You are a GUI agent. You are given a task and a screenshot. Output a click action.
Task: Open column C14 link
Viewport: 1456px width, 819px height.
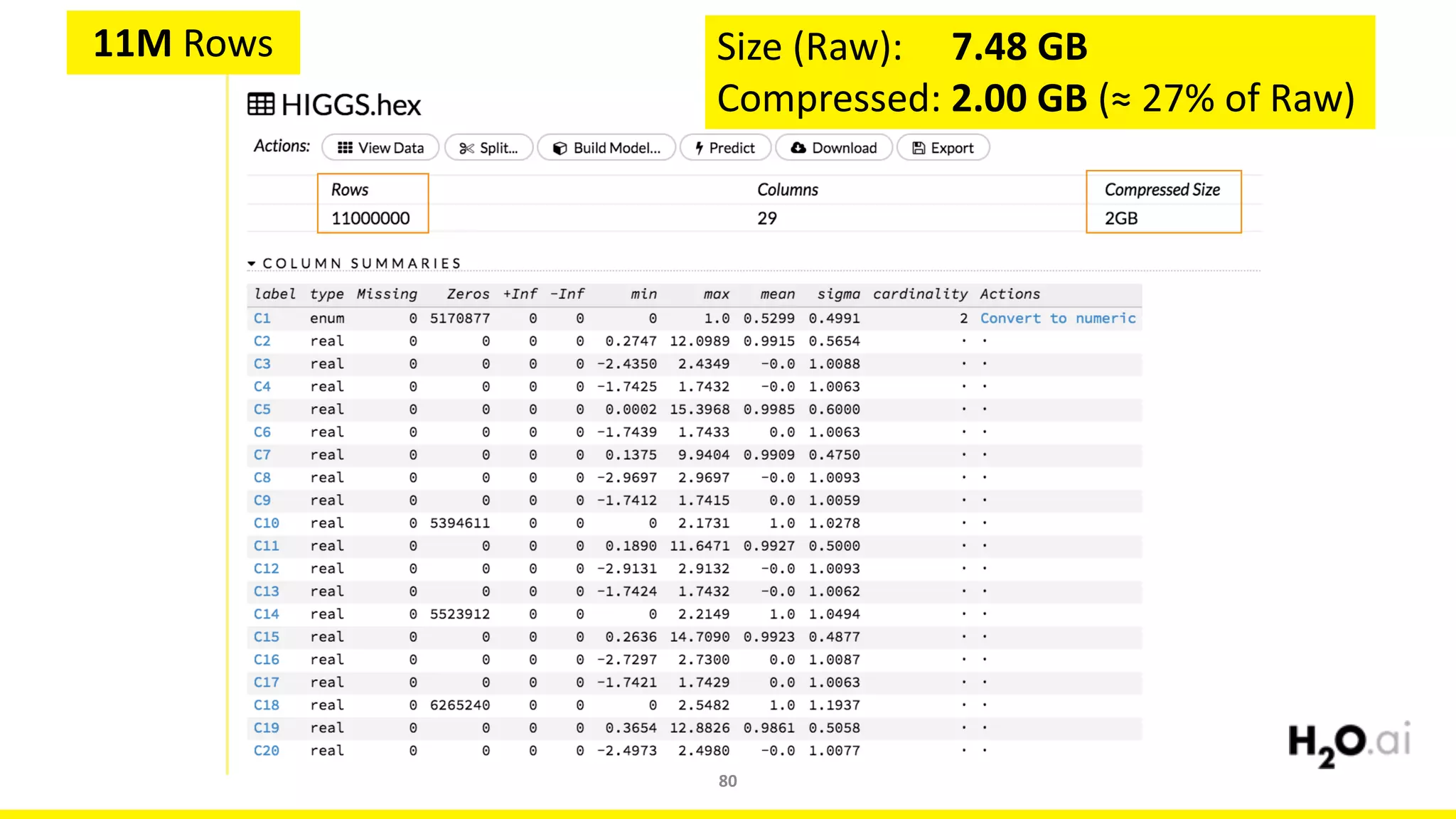click(x=267, y=614)
